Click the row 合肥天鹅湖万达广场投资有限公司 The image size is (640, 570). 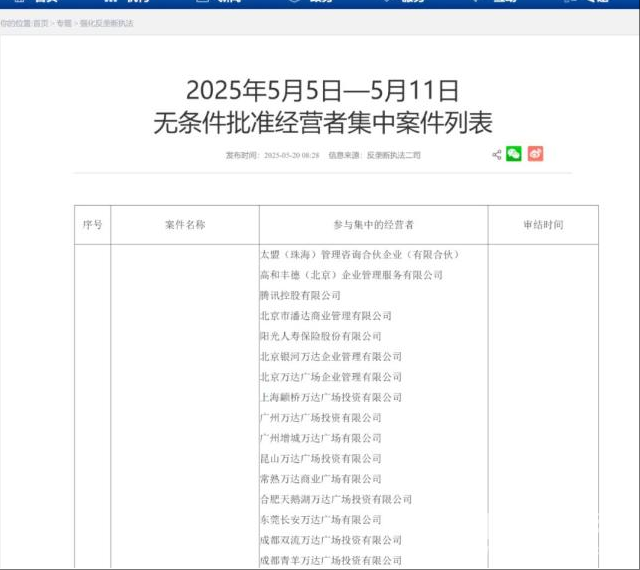pos(336,500)
